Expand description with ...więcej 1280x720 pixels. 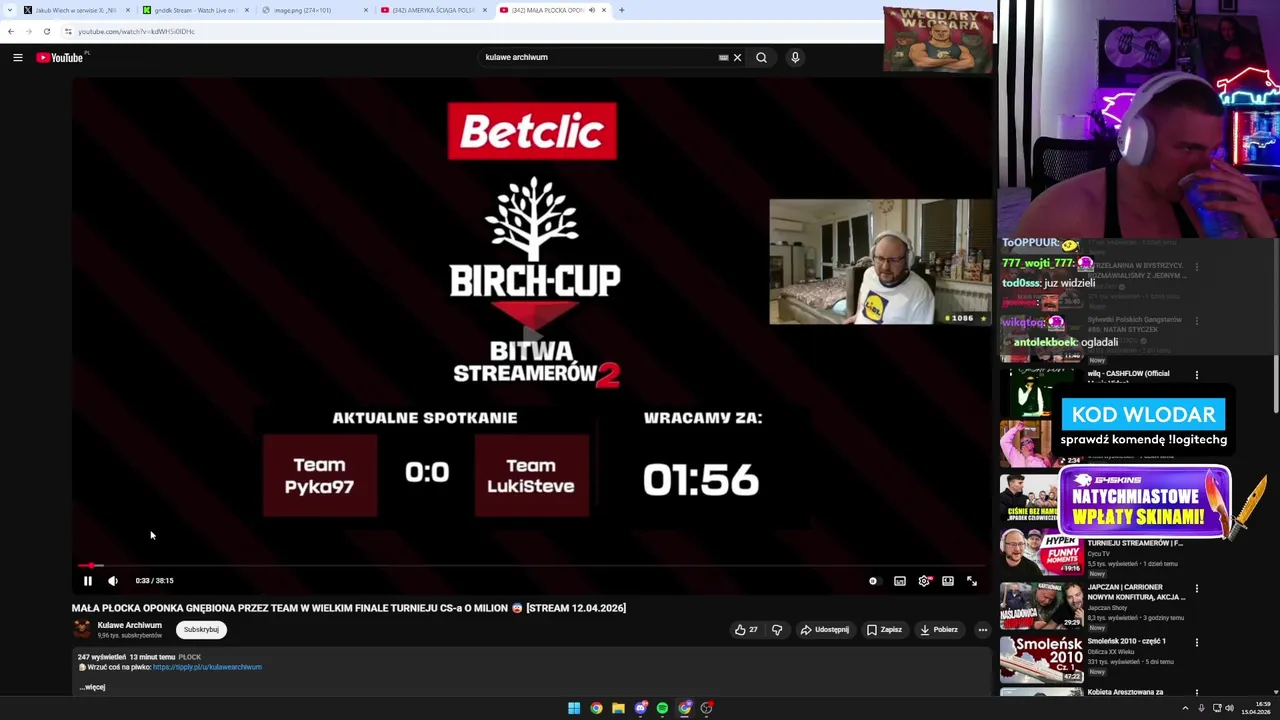point(92,687)
